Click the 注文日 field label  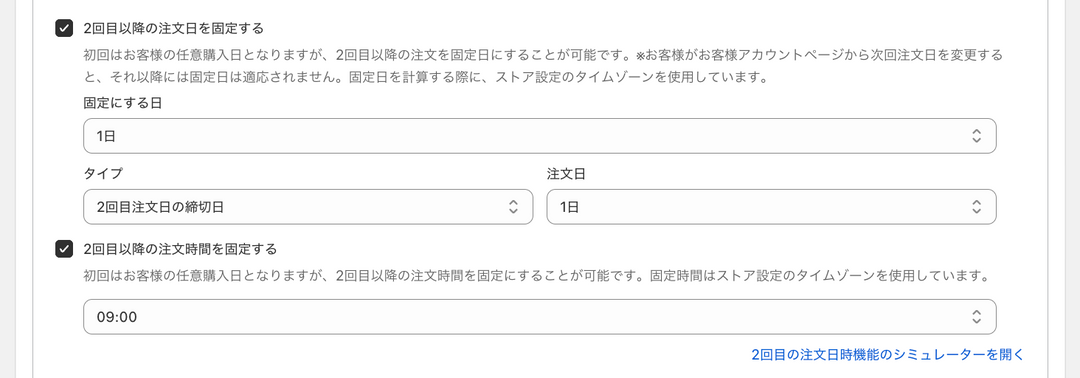[x=566, y=174]
